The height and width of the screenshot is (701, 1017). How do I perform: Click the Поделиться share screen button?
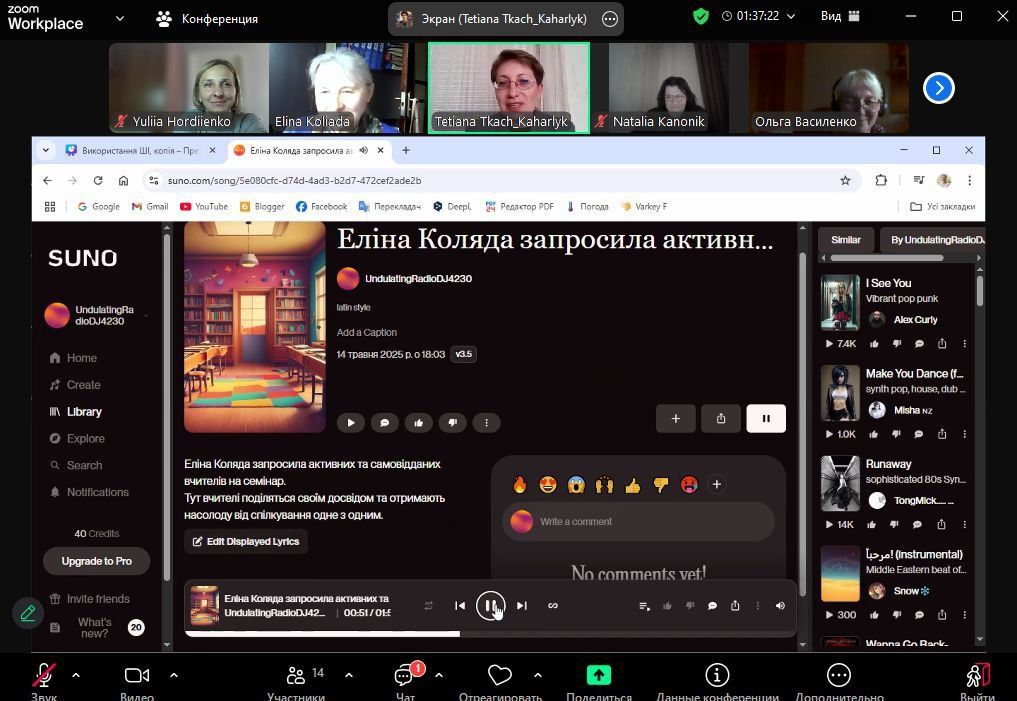click(599, 681)
